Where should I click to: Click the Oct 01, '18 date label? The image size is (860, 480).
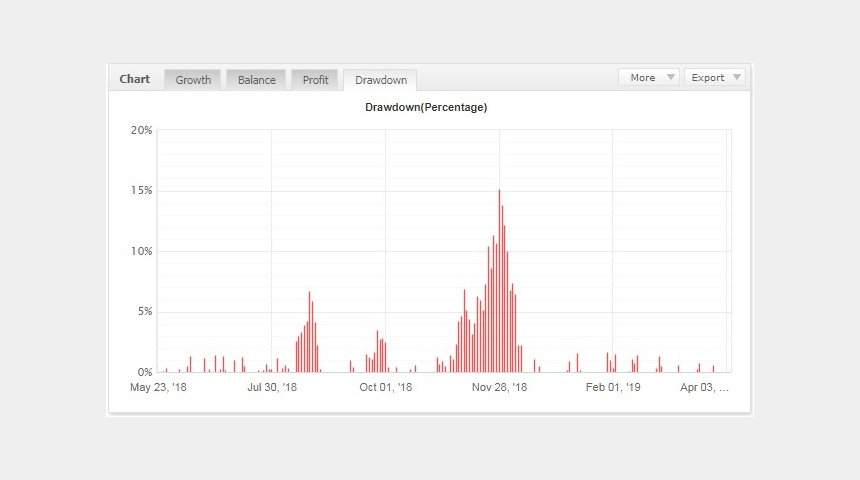386,387
